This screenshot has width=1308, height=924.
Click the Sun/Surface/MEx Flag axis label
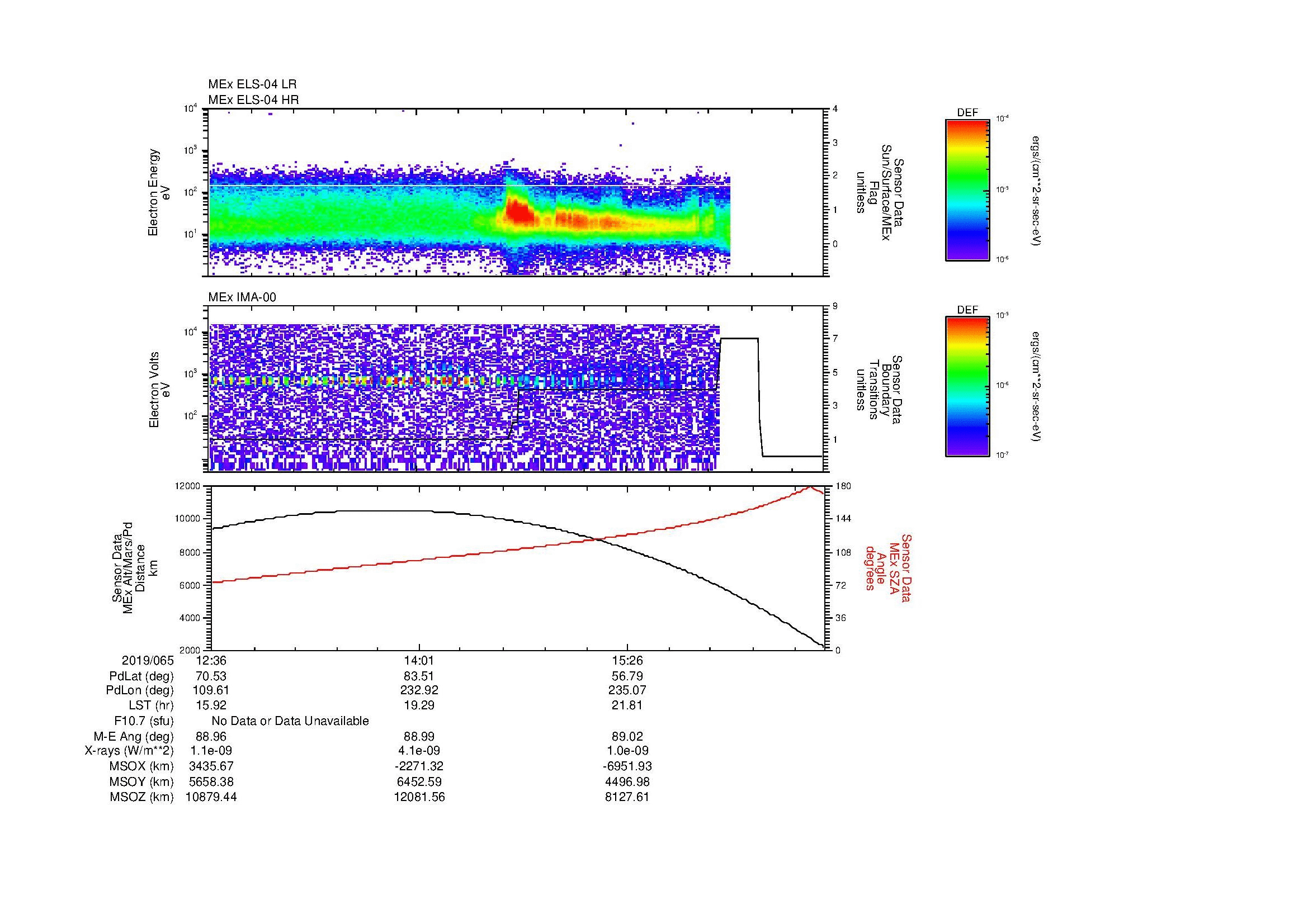point(881,192)
